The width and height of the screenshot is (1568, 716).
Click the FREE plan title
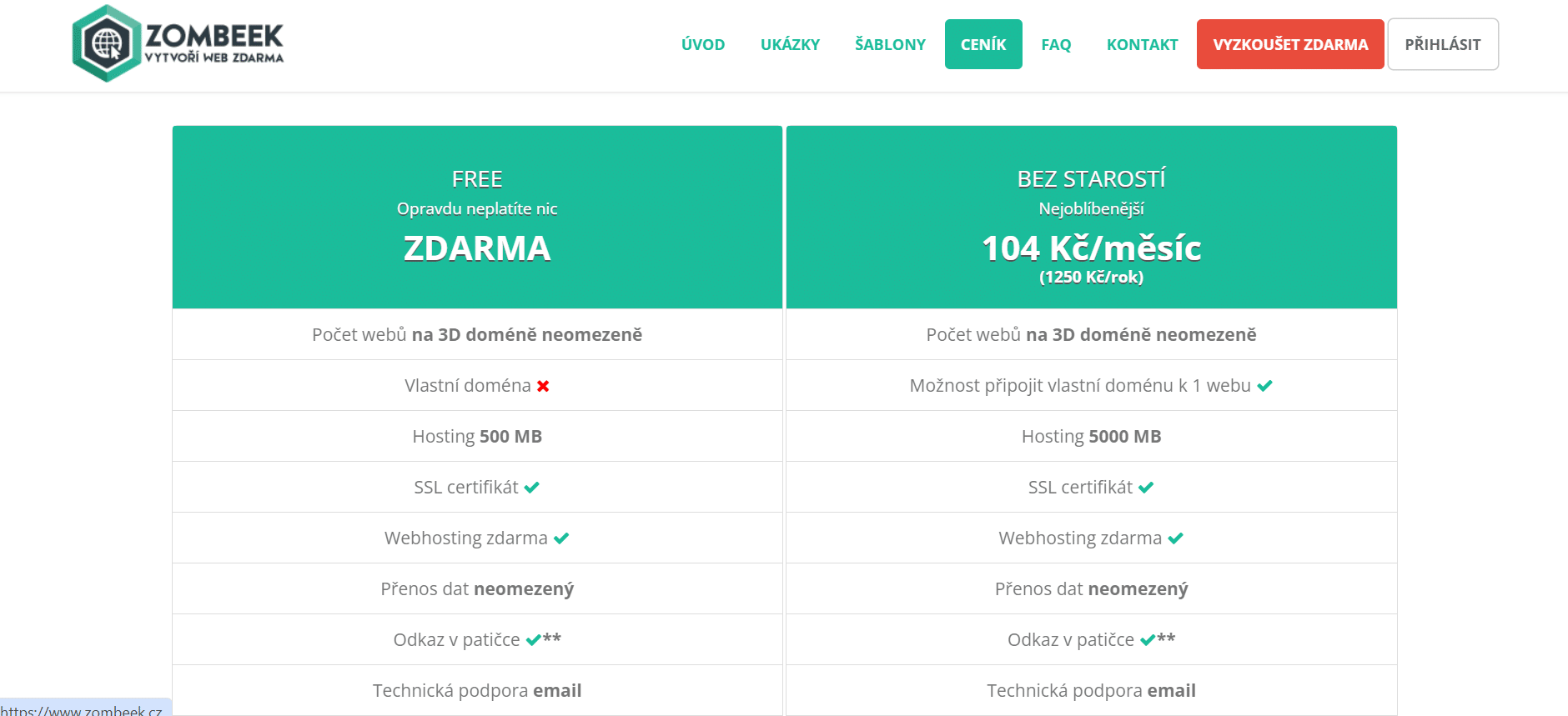click(x=477, y=179)
